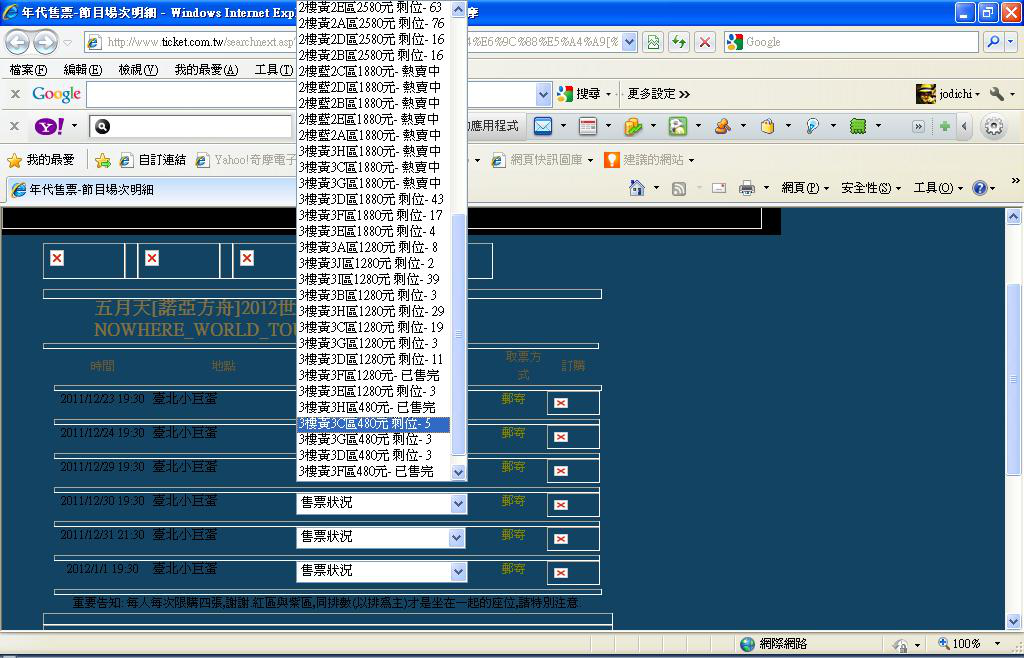Click the RSS feeds icon

[679, 189]
